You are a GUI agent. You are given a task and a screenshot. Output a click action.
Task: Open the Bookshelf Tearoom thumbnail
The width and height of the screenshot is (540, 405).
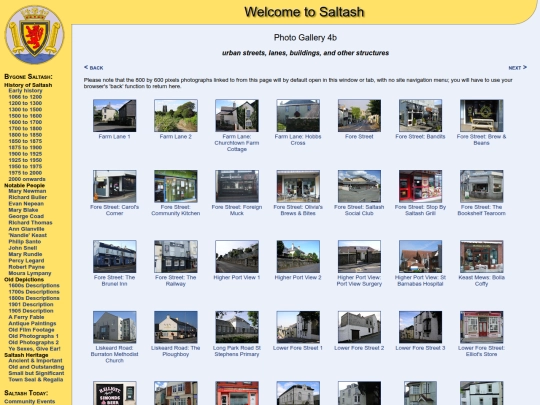click(x=481, y=186)
